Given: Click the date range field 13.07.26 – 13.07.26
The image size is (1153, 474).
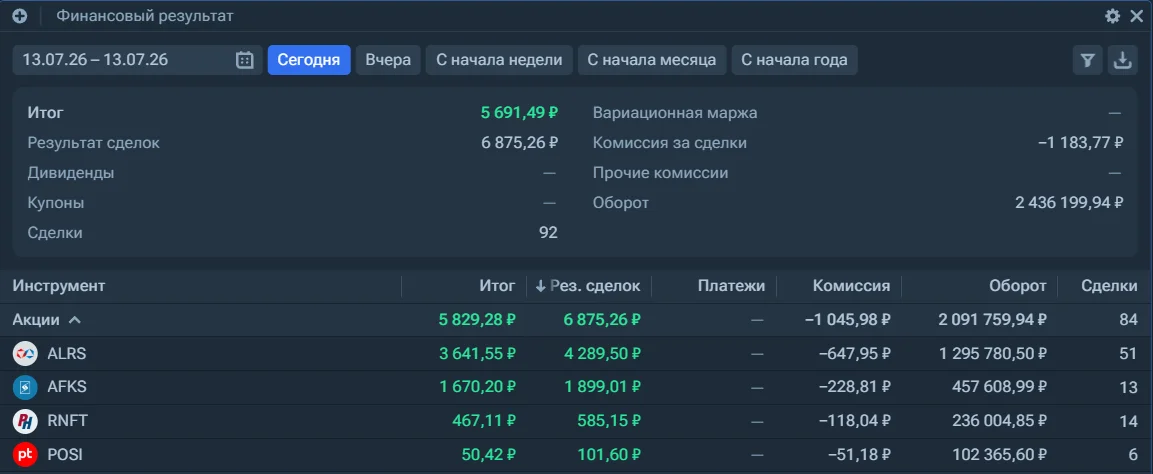Looking at the screenshot, I should click(x=138, y=60).
